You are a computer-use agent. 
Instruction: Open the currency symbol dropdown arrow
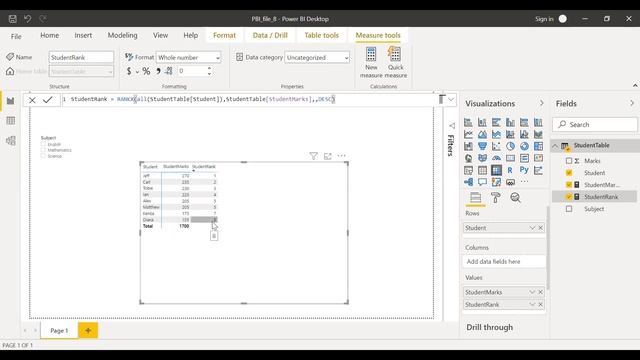tap(137, 72)
